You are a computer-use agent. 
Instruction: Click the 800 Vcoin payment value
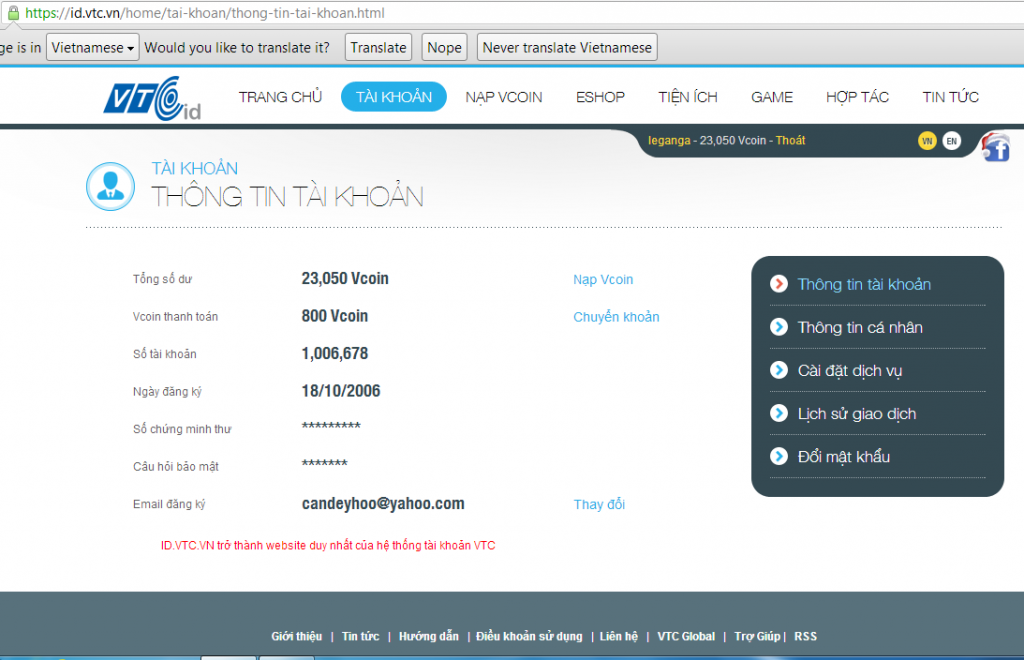tap(334, 316)
